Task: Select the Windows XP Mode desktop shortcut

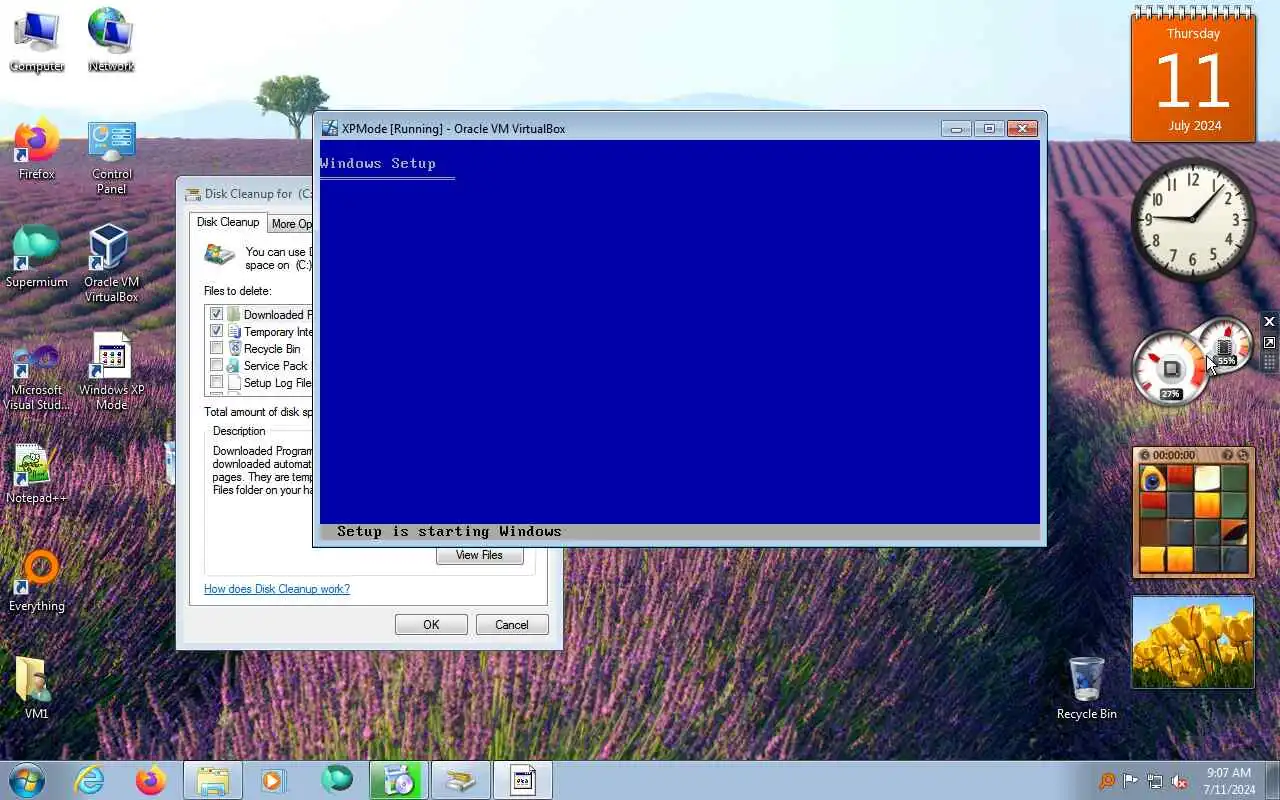Action: [111, 372]
